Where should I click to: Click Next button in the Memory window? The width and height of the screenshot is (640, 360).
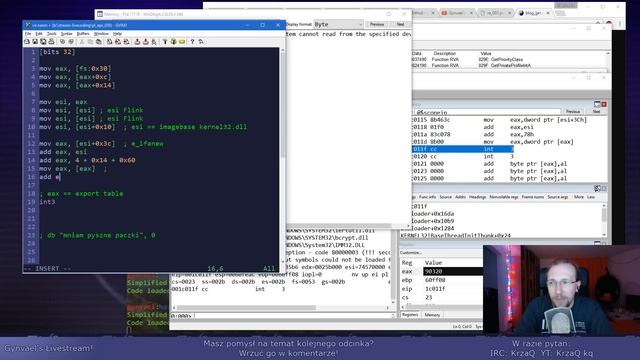coord(400,24)
